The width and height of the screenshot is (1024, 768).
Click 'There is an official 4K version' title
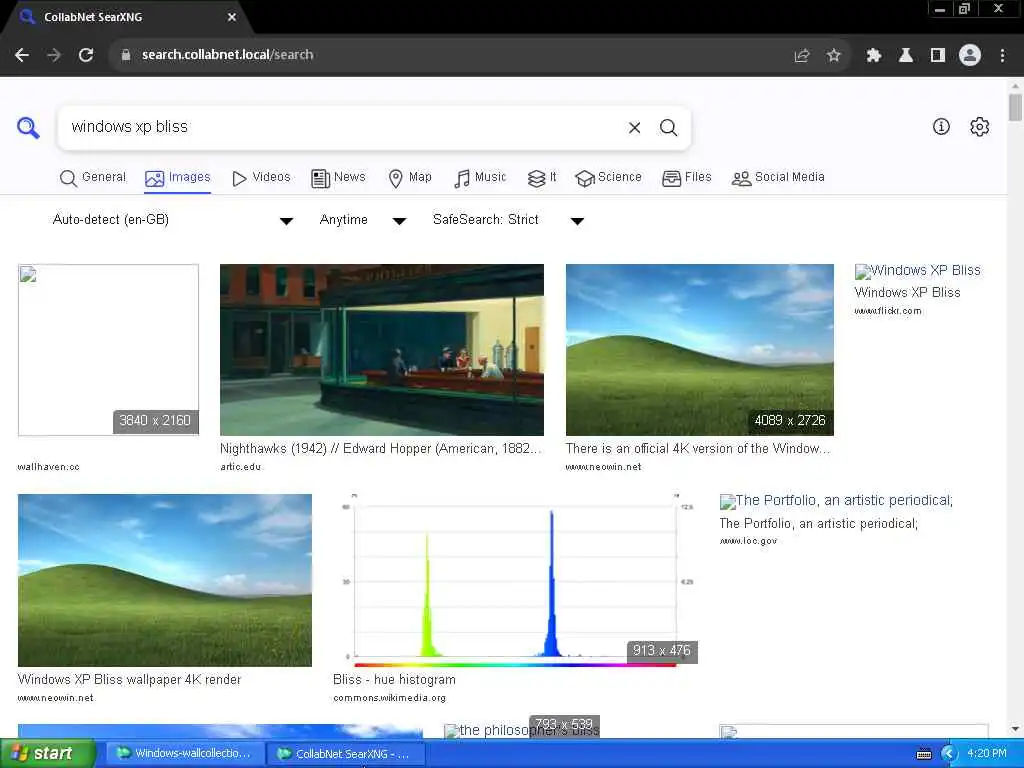point(698,449)
